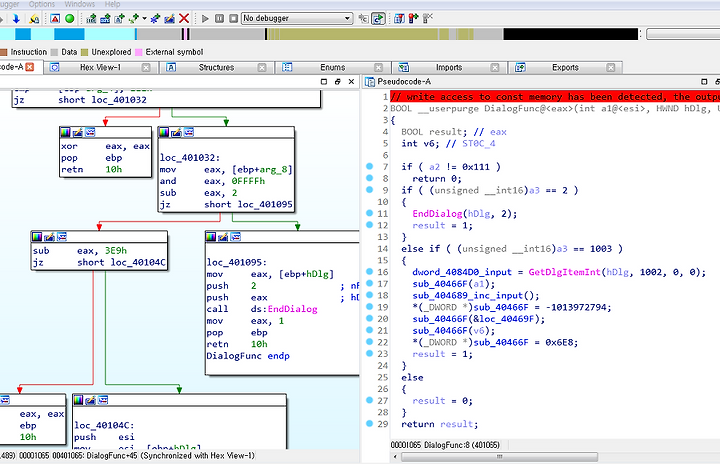Viewport: 720px width, 464px height.
Task: Click the green circle toolbar icon
Action: (x=70, y=18)
